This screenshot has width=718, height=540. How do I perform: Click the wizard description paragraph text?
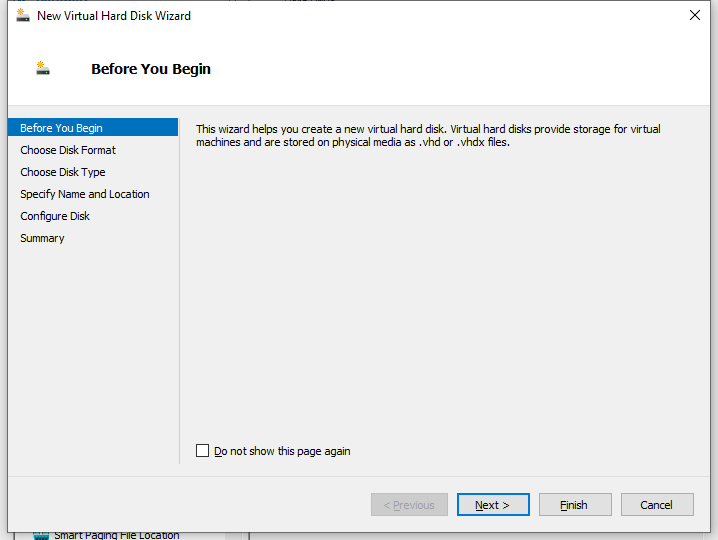coord(428,136)
